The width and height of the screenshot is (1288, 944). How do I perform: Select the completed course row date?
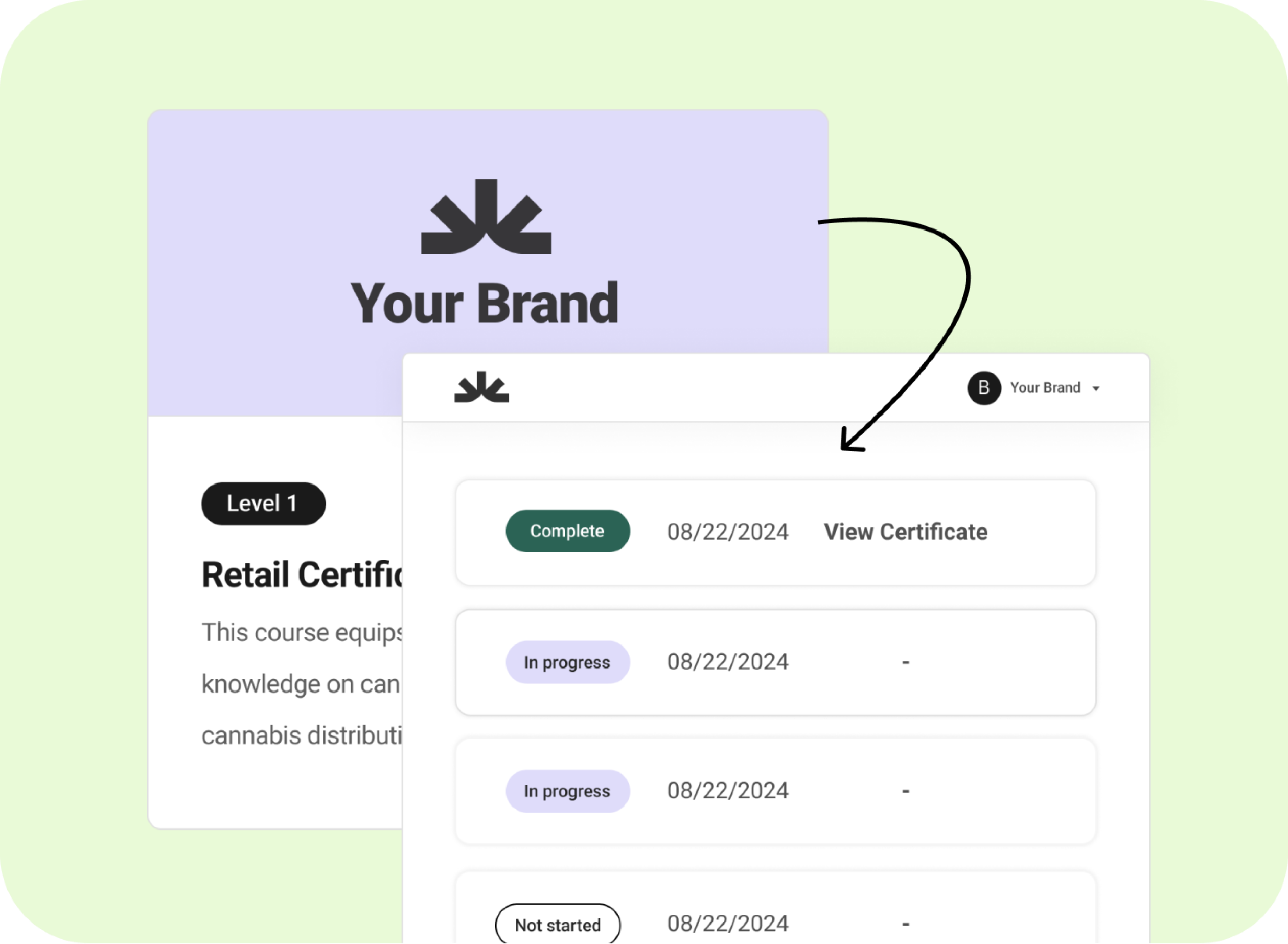[727, 532]
